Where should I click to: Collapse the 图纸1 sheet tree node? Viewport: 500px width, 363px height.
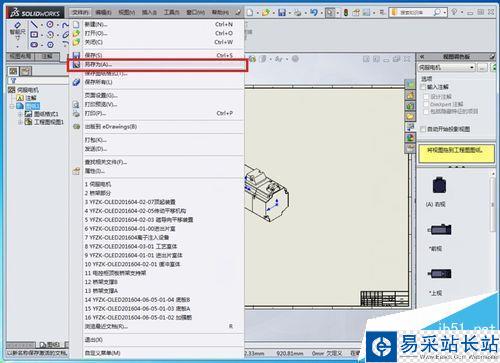(12, 106)
